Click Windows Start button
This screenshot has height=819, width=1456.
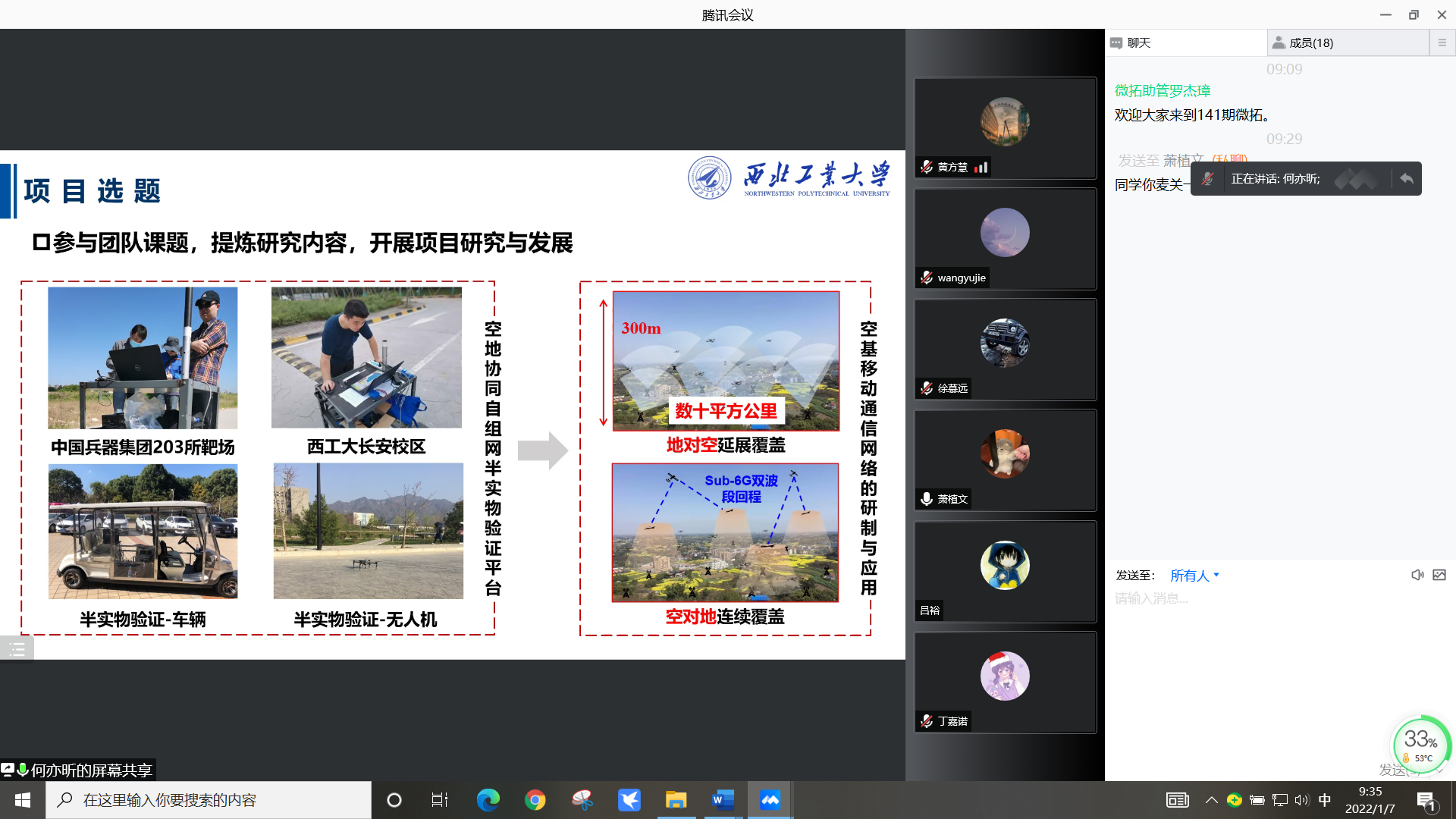pos(22,800)
